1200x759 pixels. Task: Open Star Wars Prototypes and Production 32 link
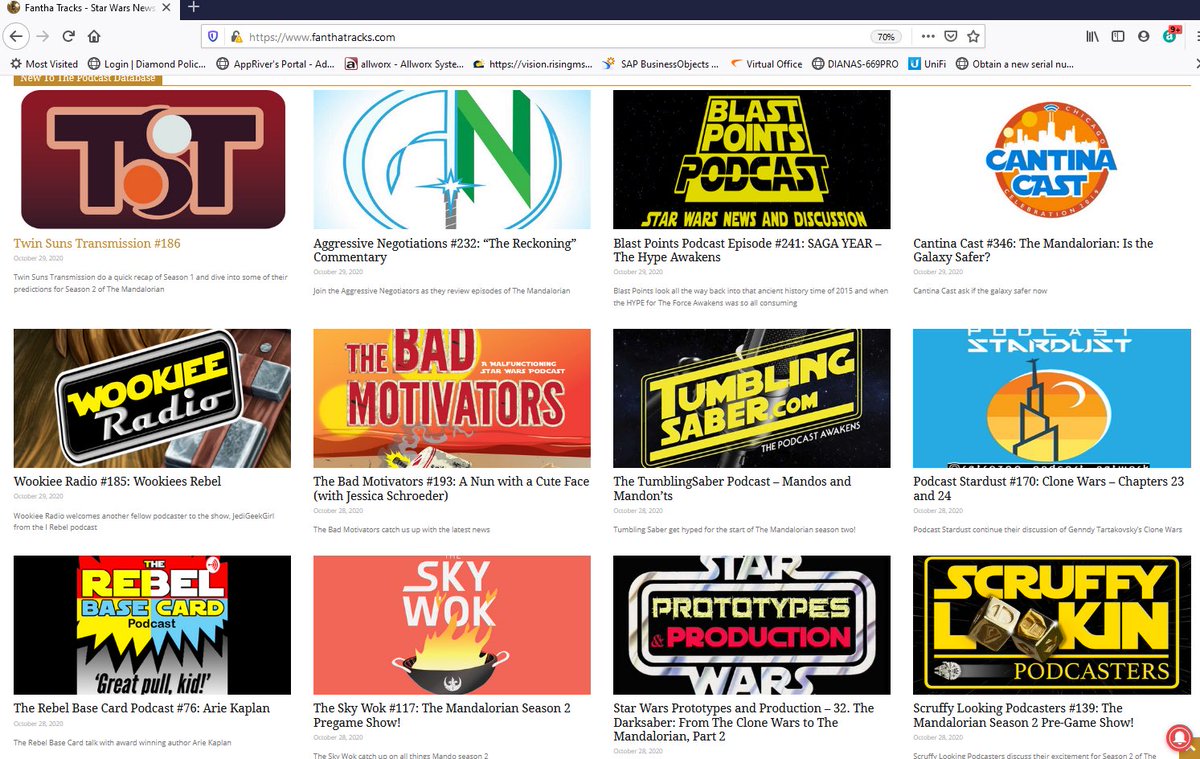pos(743,723)
